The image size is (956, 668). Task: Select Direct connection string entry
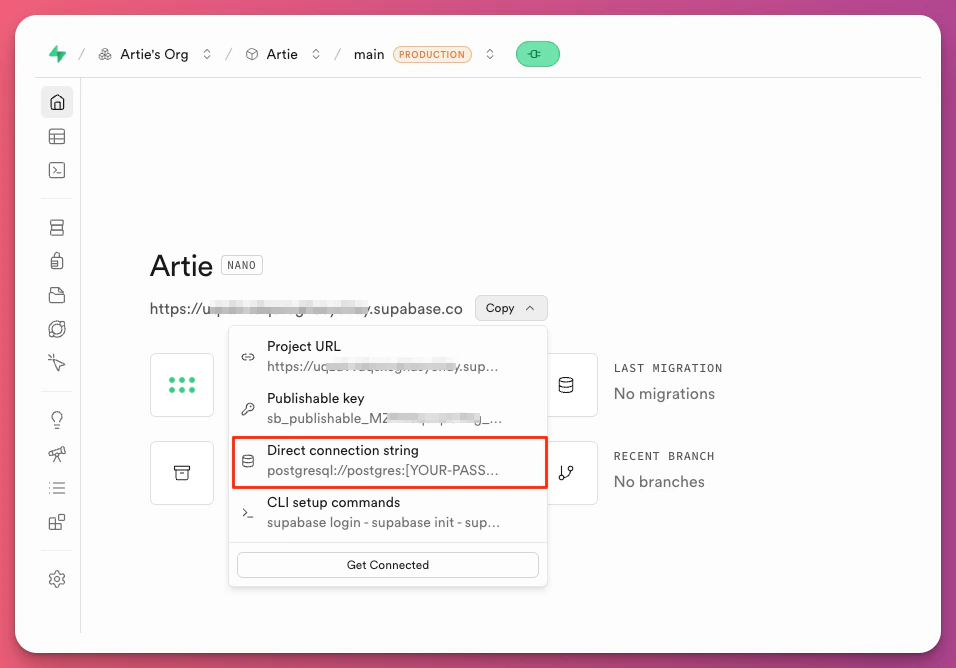(390, 461)
